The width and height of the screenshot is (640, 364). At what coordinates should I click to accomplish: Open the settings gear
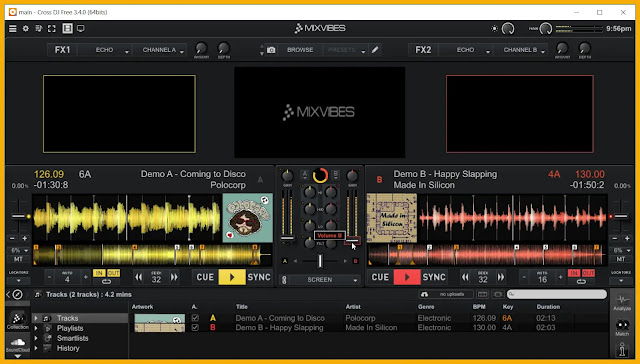(x=26, y=29)
